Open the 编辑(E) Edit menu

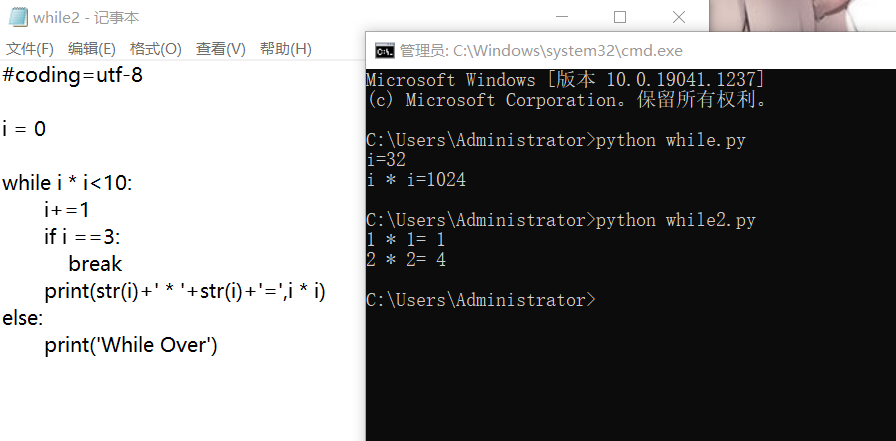[91, 49]
